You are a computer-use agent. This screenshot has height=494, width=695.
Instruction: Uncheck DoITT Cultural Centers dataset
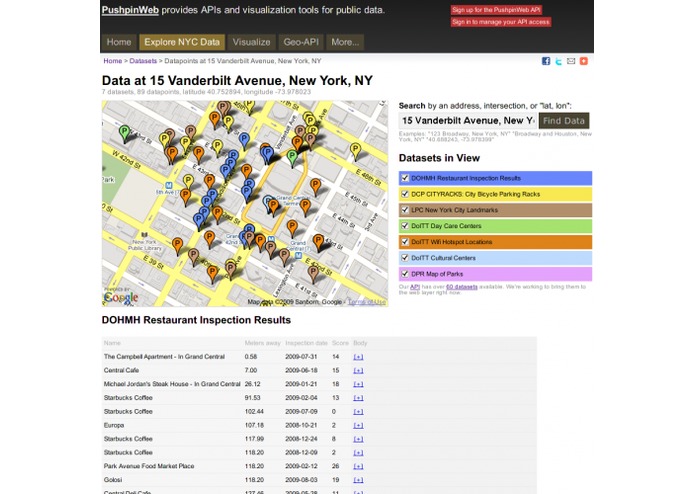pyautogui.click(x=404, y=258)
